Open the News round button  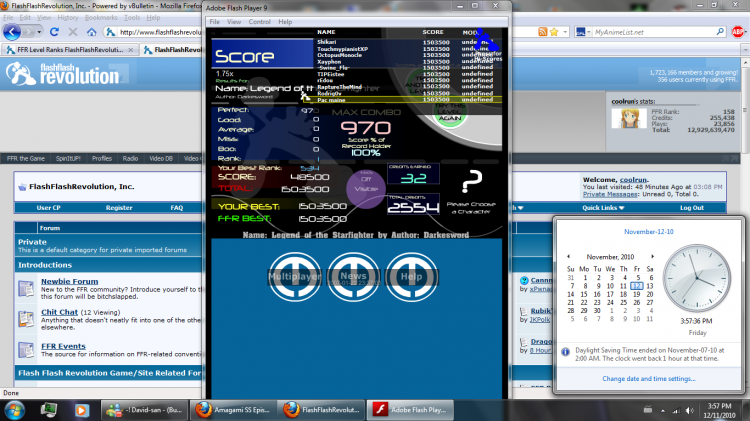[353, 277]
